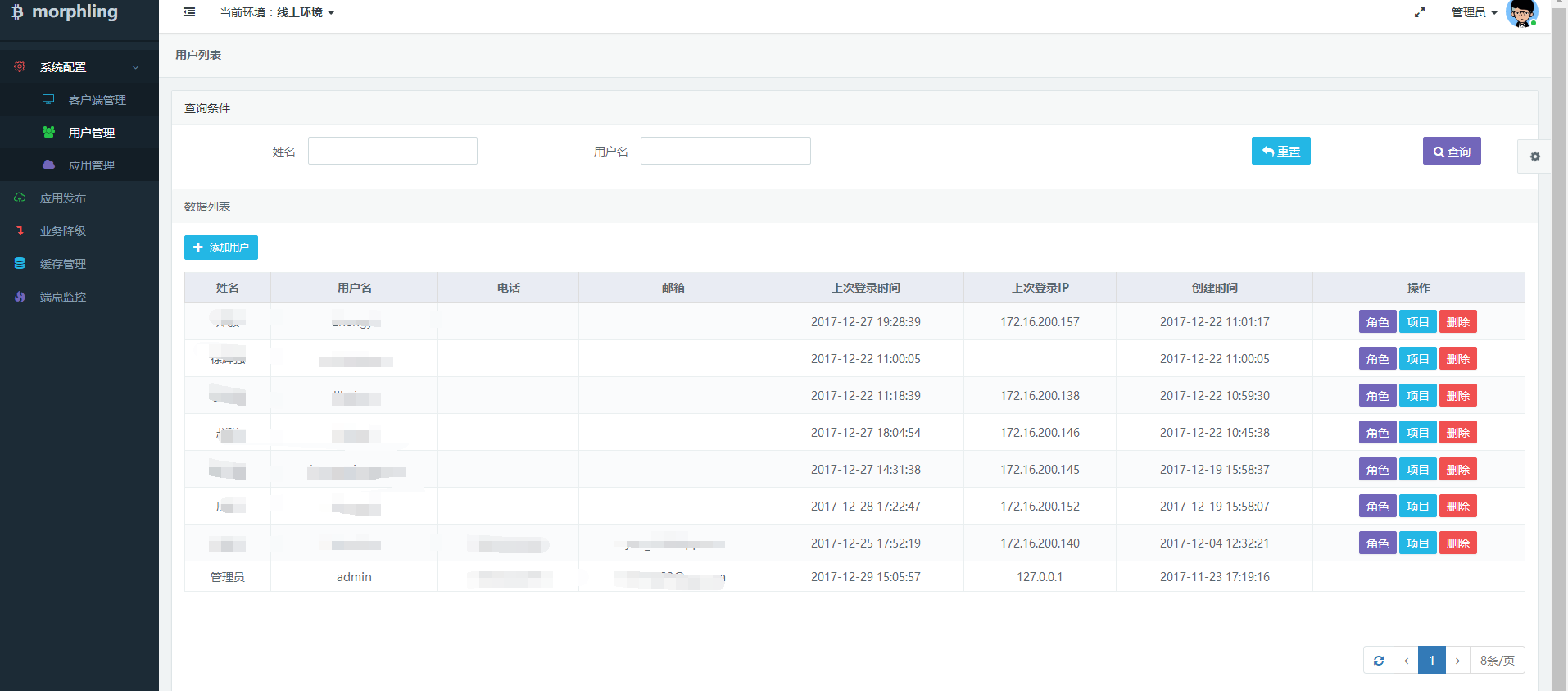The image size is (1568, 691).
Task: Click the 查询 search button
Action: (x=1452, y=151)
